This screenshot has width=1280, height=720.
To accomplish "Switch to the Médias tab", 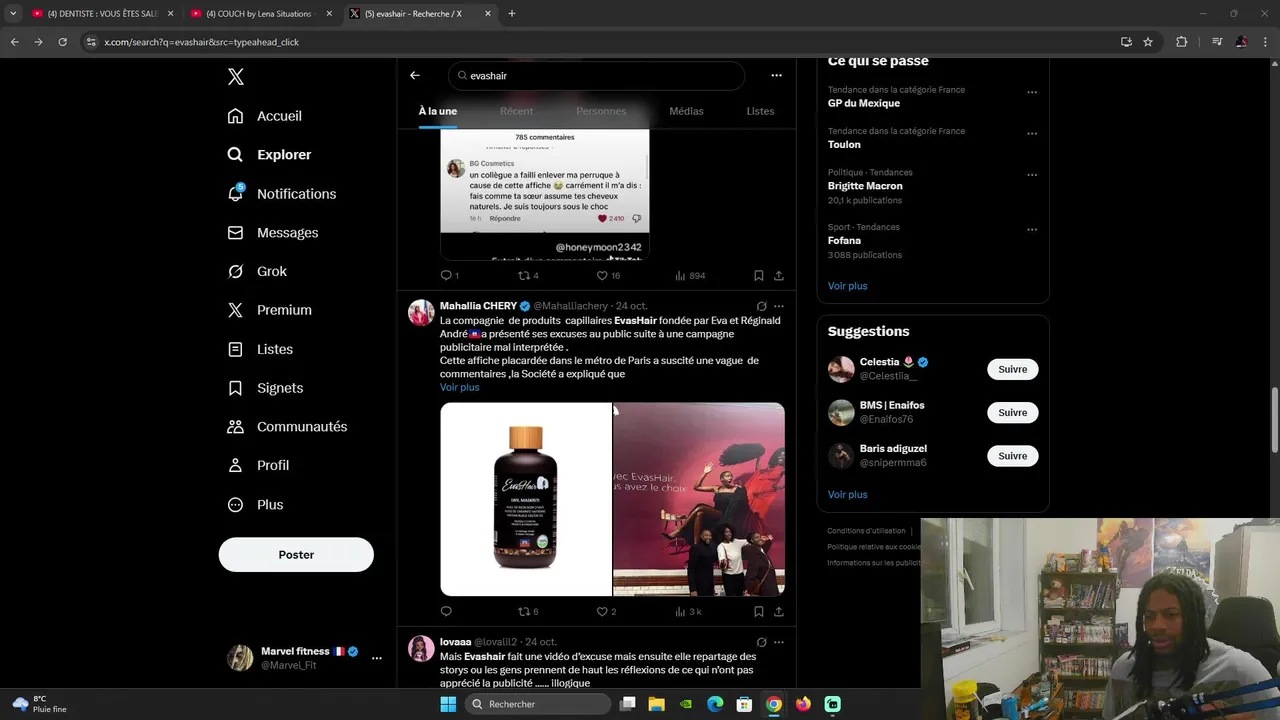I will (x=686, y=111).
